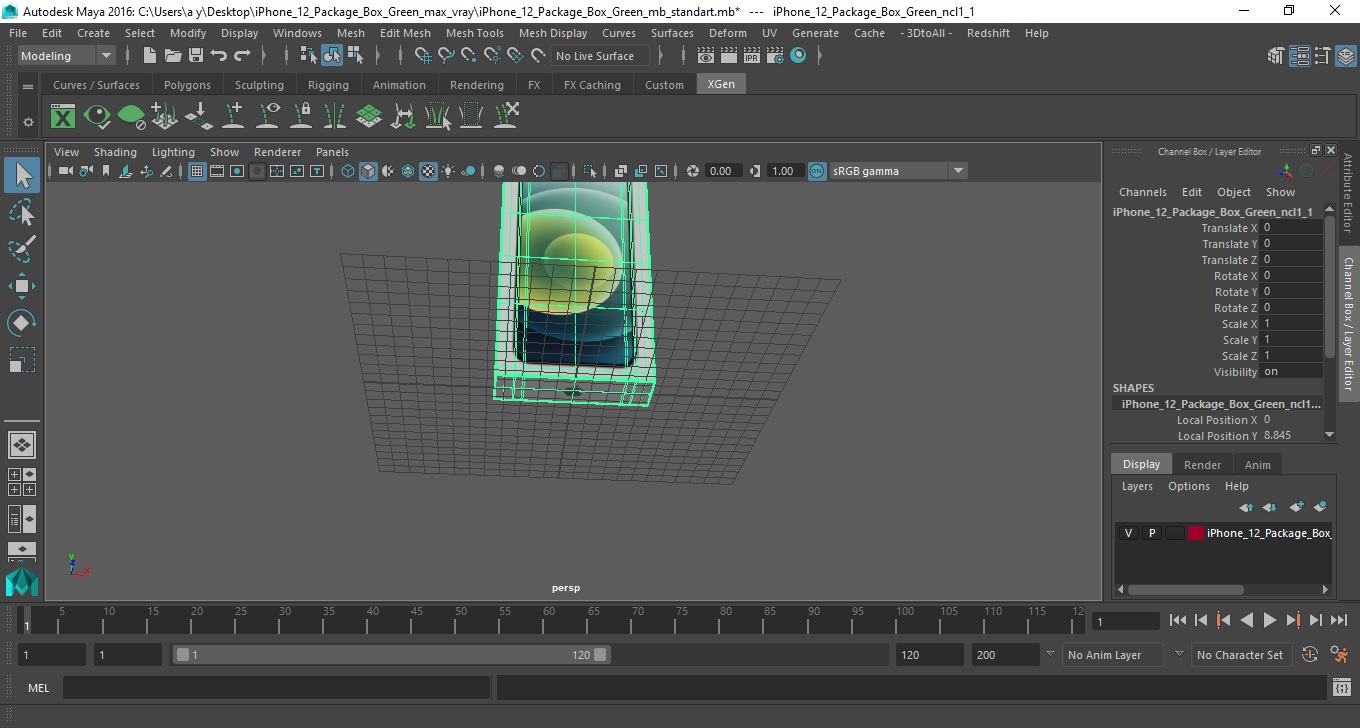Click the No Live Surface field

click(600, 56)
